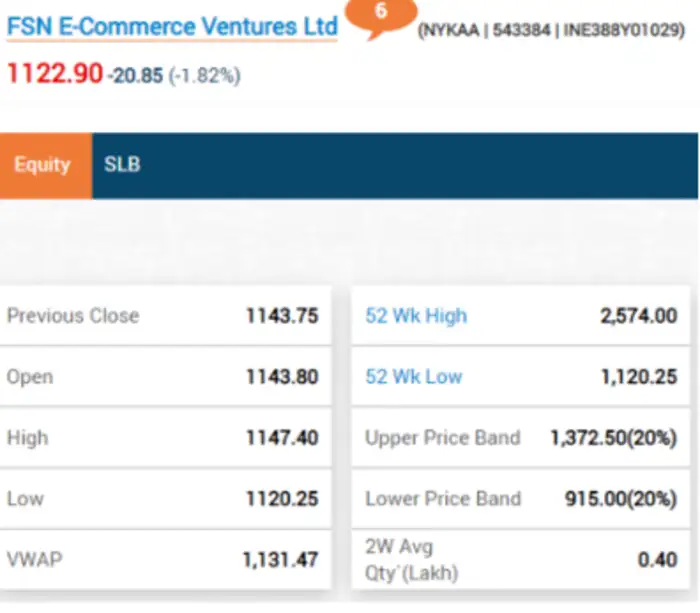700x613 pixels.
Task: Click the VWAP value 1,131.47
Action: point(280,560)
